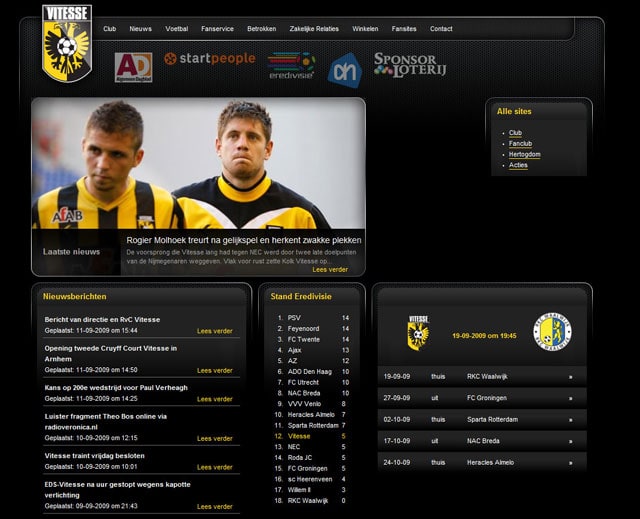640x519 pixels.
Task: Expand the NAC Breda fixture arrow
Action: click(x=570, y=441)
